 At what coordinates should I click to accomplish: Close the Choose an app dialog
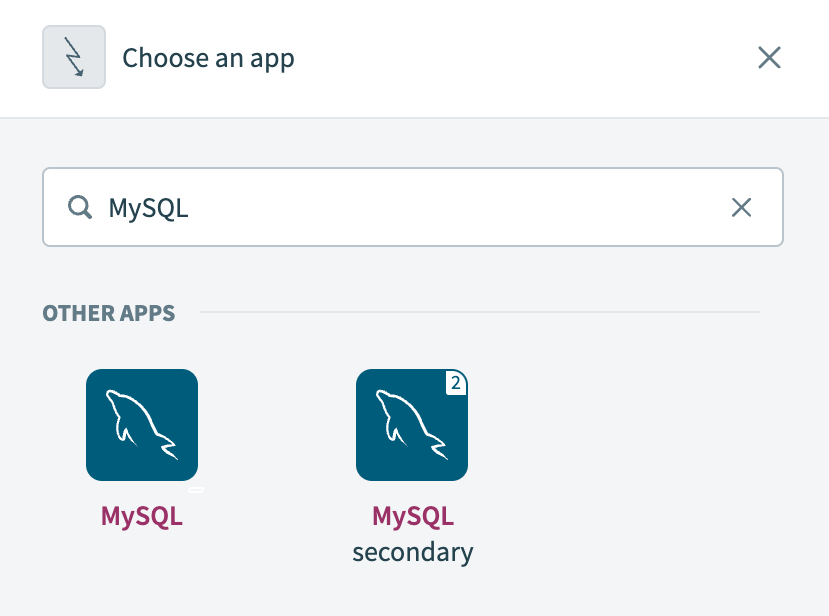[x=769, y=57]
